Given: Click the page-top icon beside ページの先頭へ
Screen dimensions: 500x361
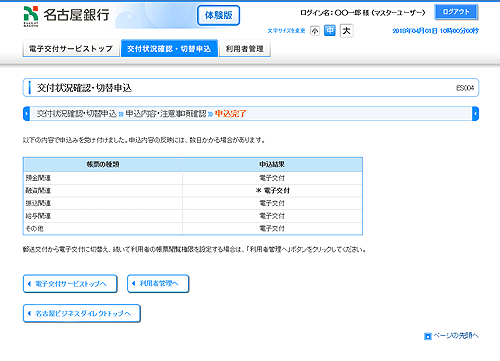Looking at the screenshot, I should point(427,336).
